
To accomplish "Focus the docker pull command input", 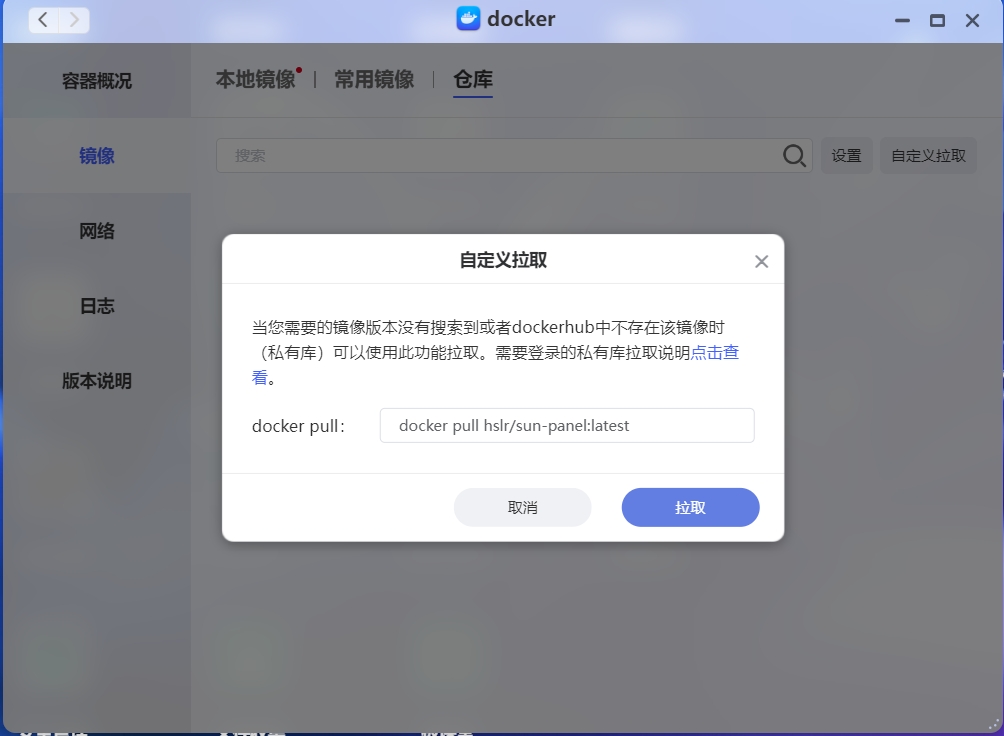I will pos(567,425).
